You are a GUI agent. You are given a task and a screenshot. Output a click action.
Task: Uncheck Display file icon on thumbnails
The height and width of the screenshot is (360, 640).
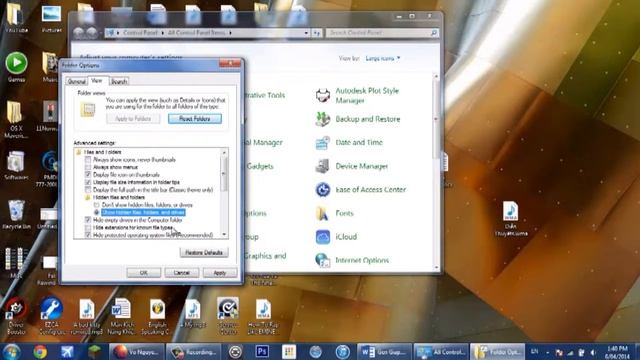coord(88,175)
